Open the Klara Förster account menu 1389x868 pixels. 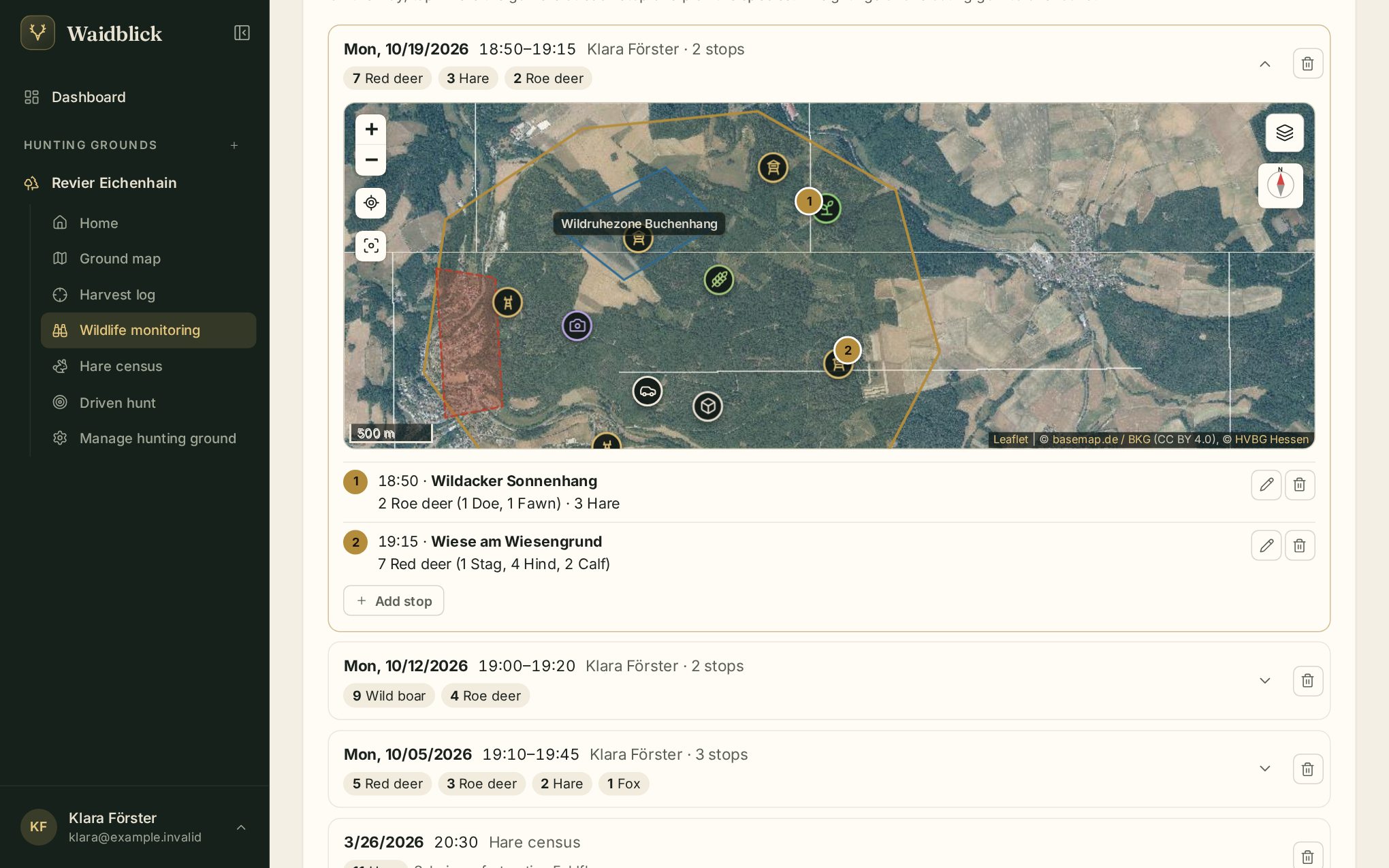135,827
